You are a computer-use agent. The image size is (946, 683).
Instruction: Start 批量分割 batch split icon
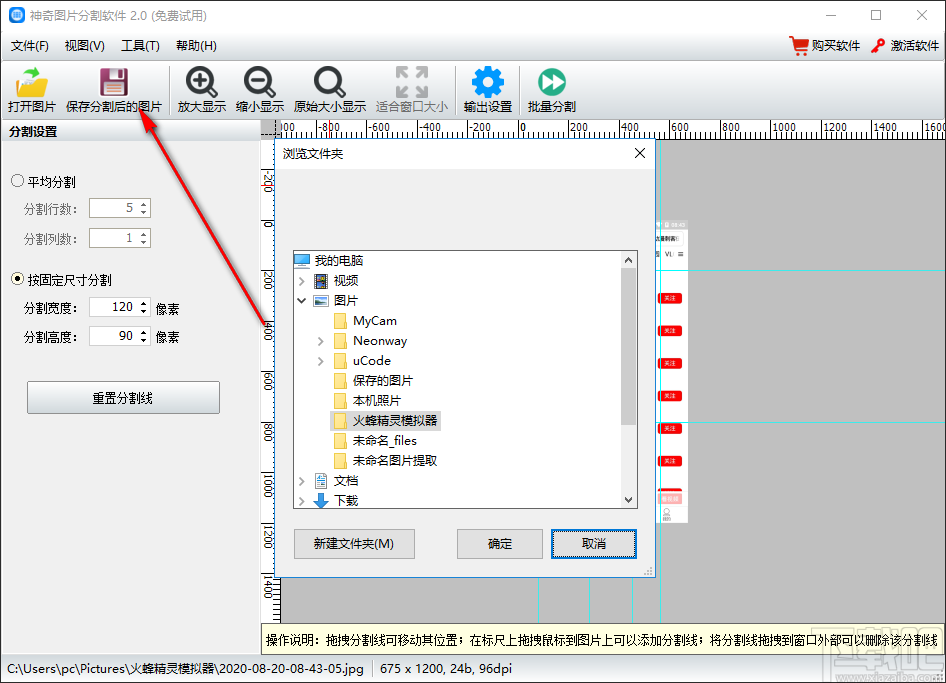pos(551,82)
